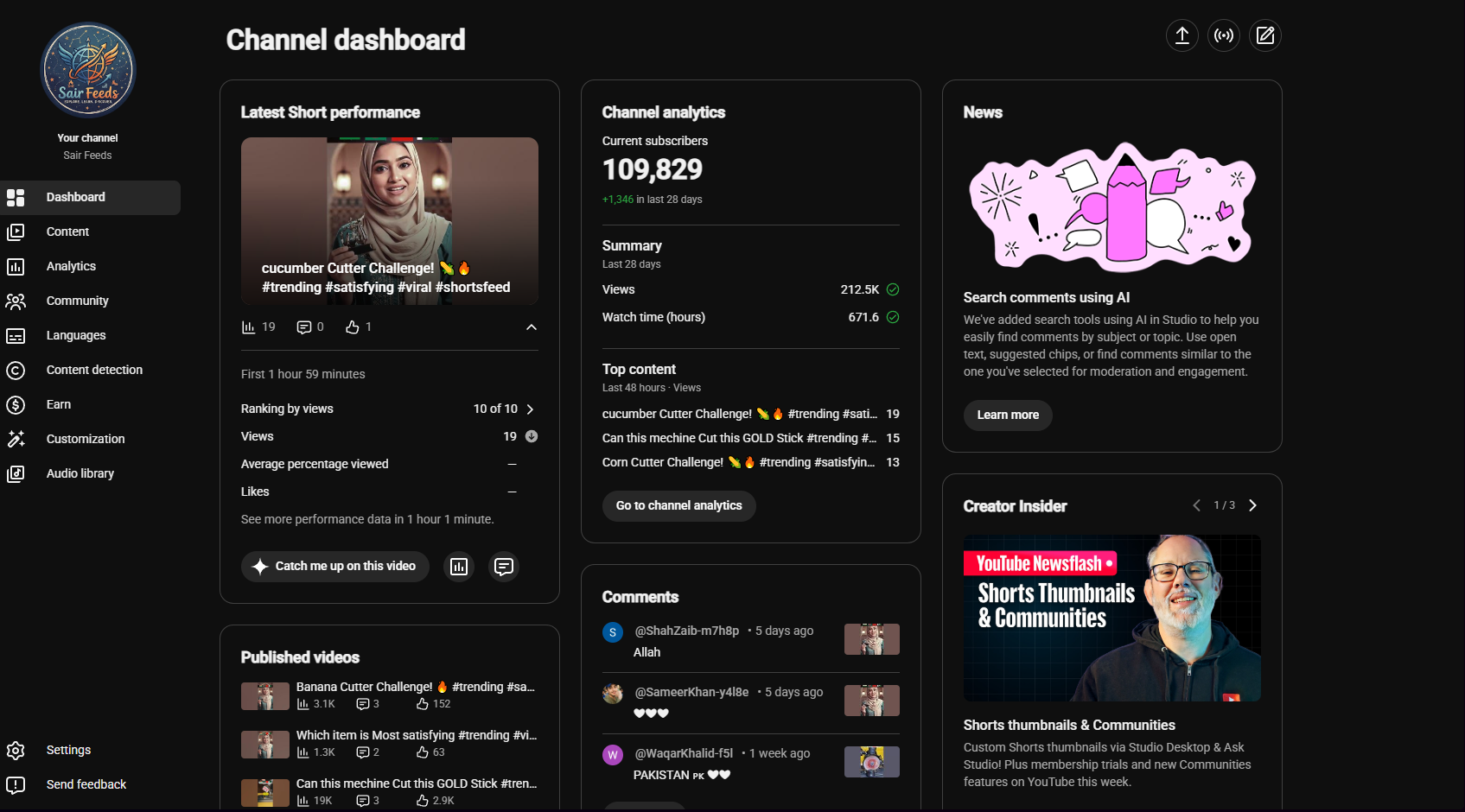This screenshot has height=812, width=1465.
Task: Click the 'Shorts thumbnails & Communities' heading
Action: (1069, 726)
